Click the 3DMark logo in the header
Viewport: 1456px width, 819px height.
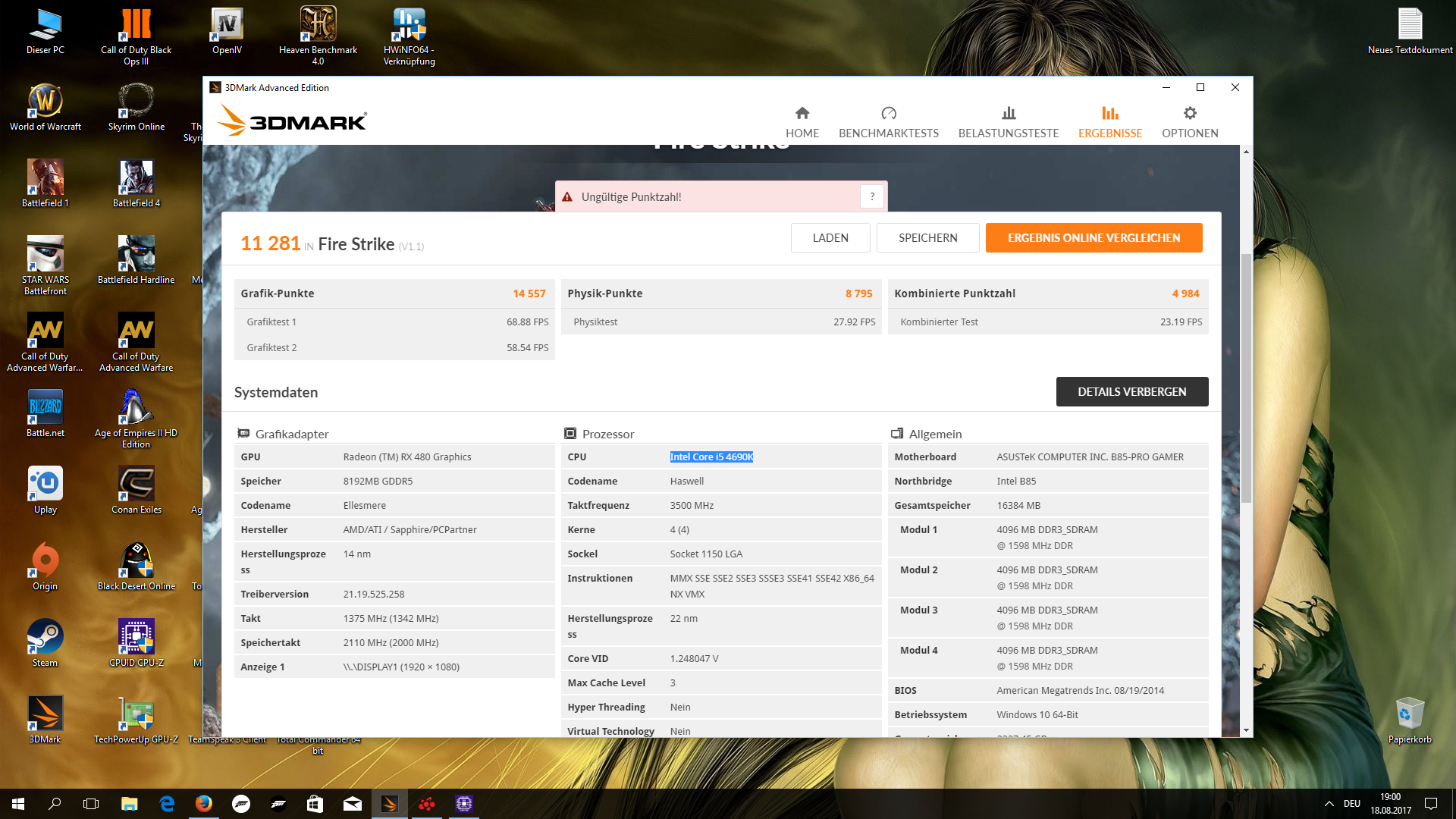point(292,121)
